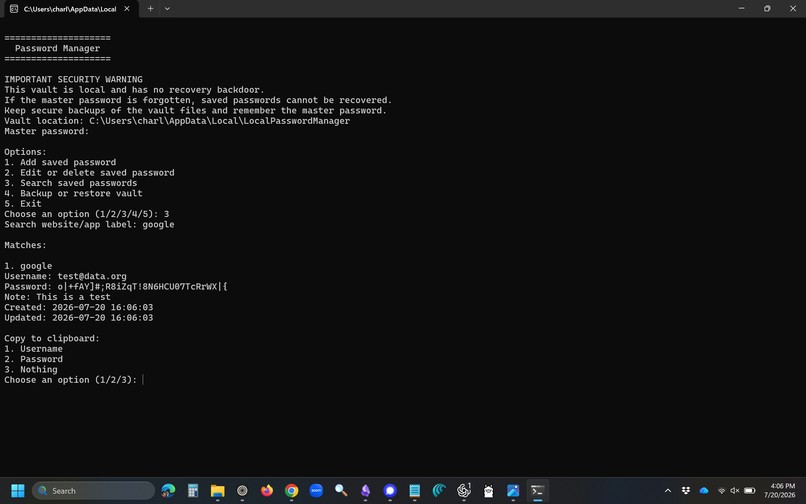Click the "Copy to clipboard:" heading
806x504 pixels.
click(x=52, y=338)
